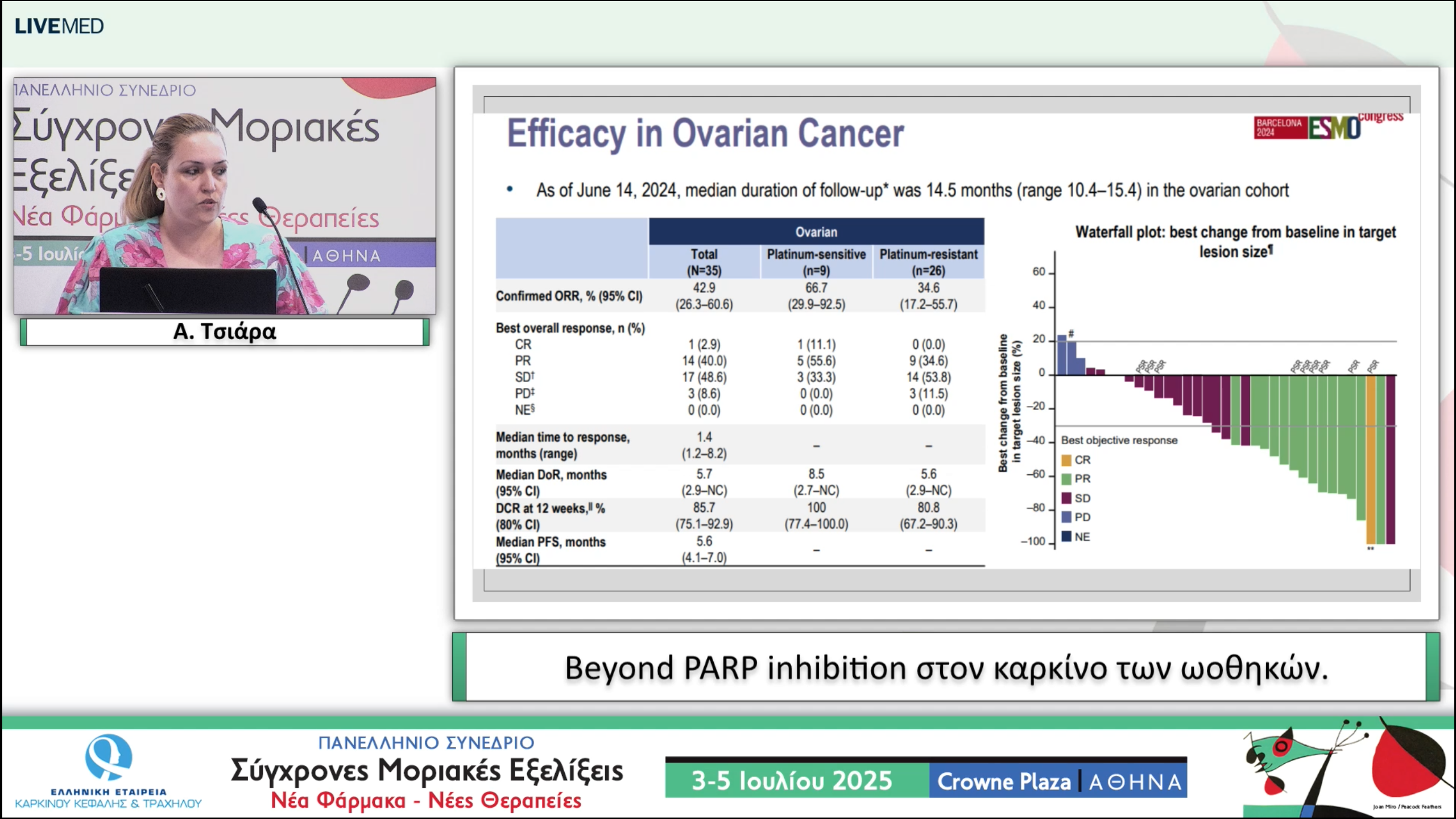
Task: Click the LIVEMED logo
Action: click(59, 26)
